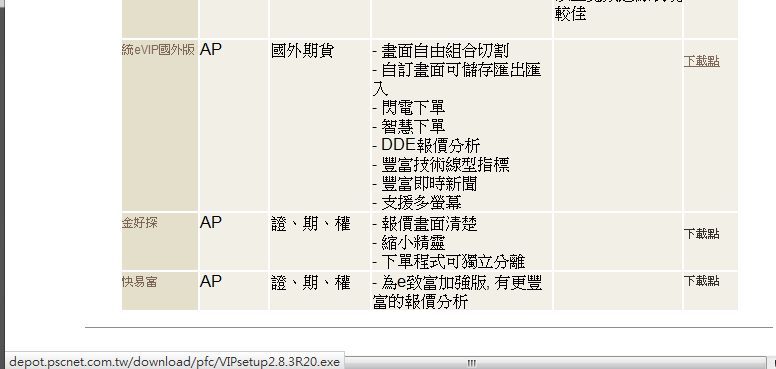Click the text 支援多螢幕

[421, 202]
